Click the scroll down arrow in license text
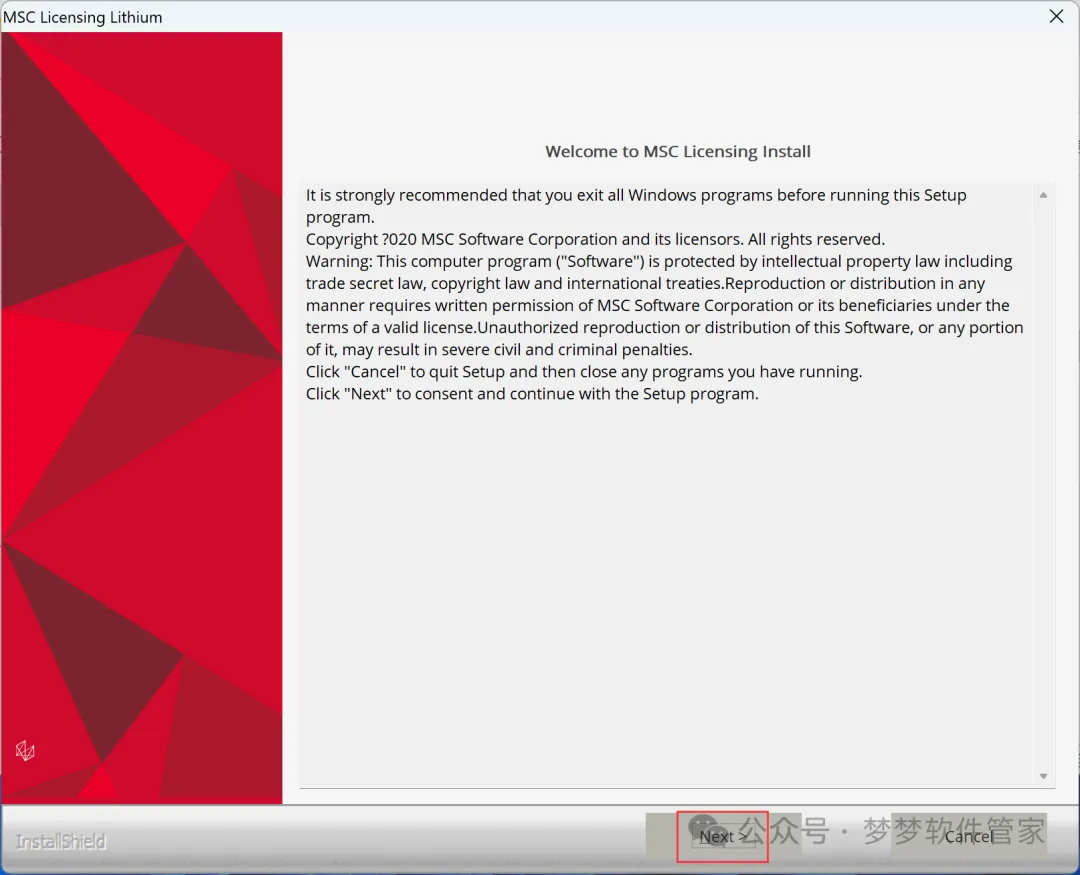The image size is (1080, 875). pyautogui.click(x=1043, y=776)
